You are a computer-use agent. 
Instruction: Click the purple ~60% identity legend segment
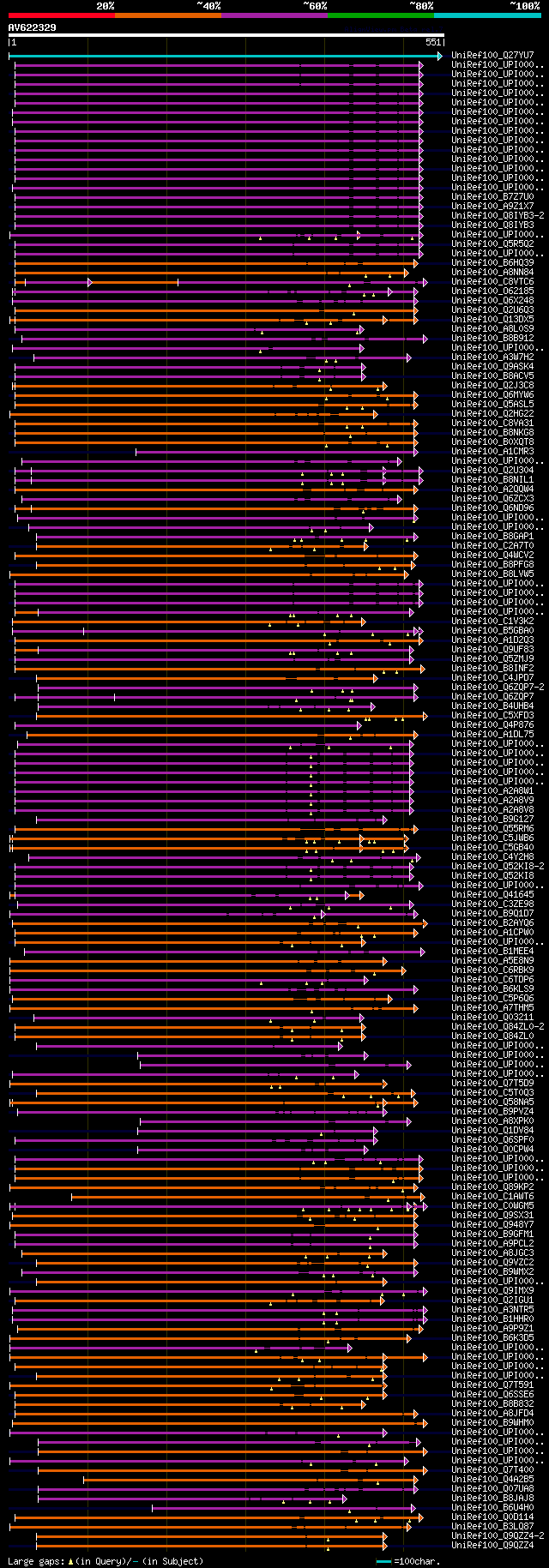[x=274, y=15]
